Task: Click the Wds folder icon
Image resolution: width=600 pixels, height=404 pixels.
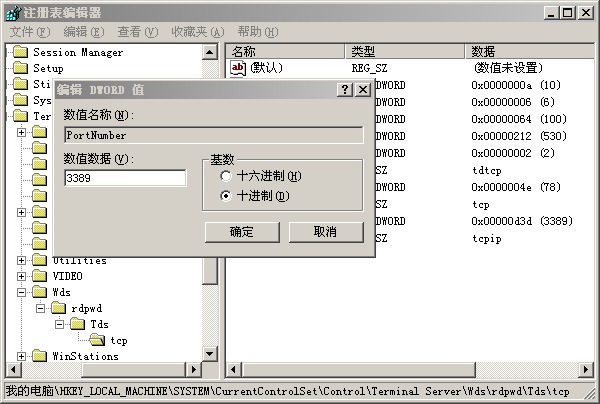Action: point(39,292)
